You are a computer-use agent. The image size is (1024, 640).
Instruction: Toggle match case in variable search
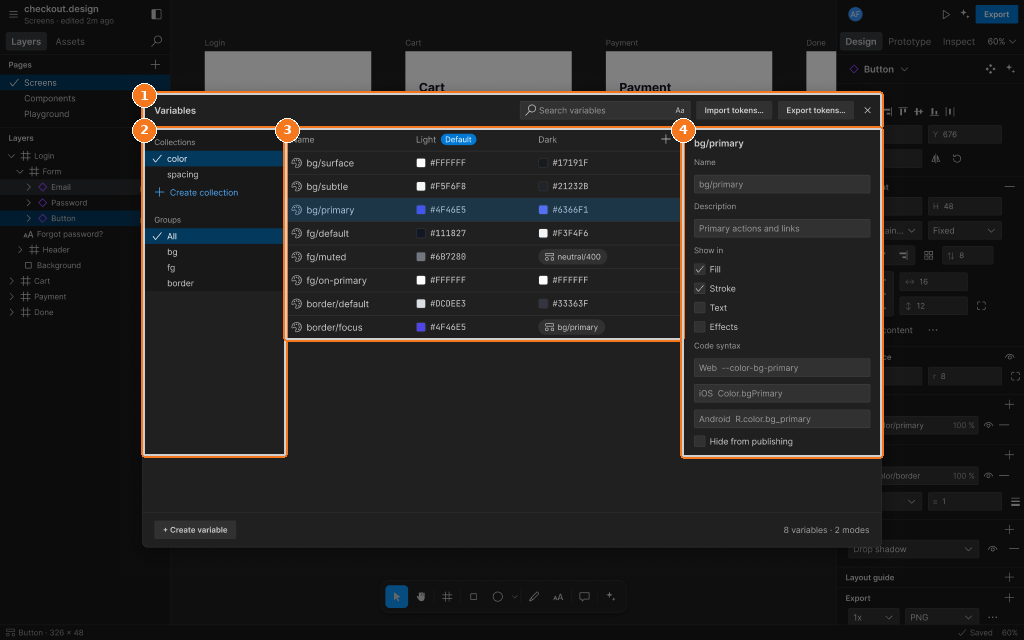pyautogui.click(x=680, y=110)
